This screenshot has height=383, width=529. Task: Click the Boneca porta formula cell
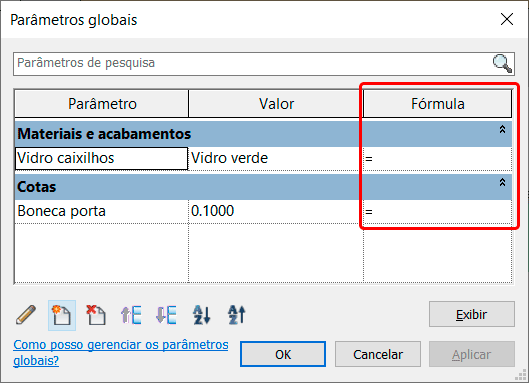(x=438, y=212)
